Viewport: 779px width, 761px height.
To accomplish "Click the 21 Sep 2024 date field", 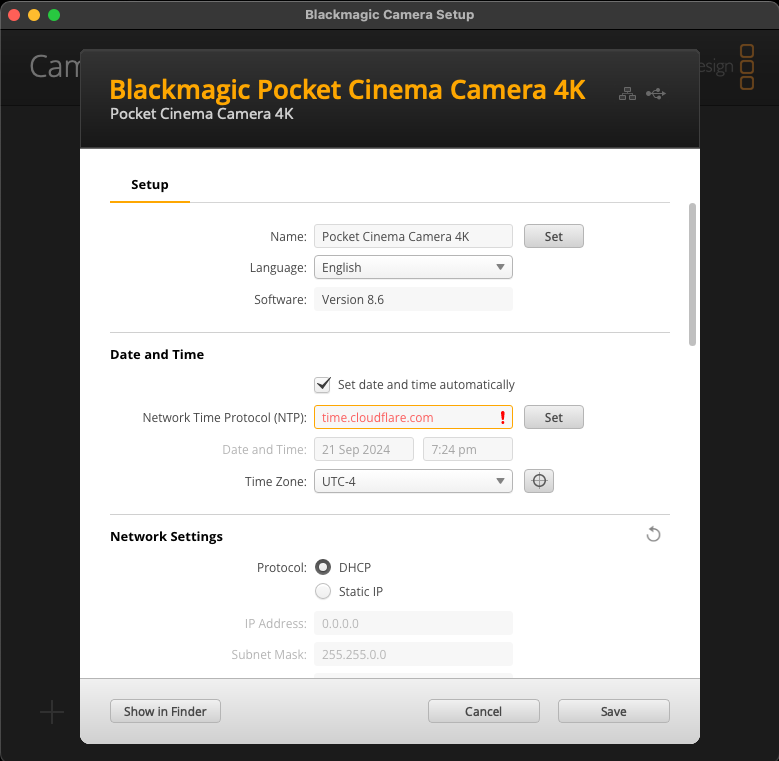I will (x=364, y=450).
